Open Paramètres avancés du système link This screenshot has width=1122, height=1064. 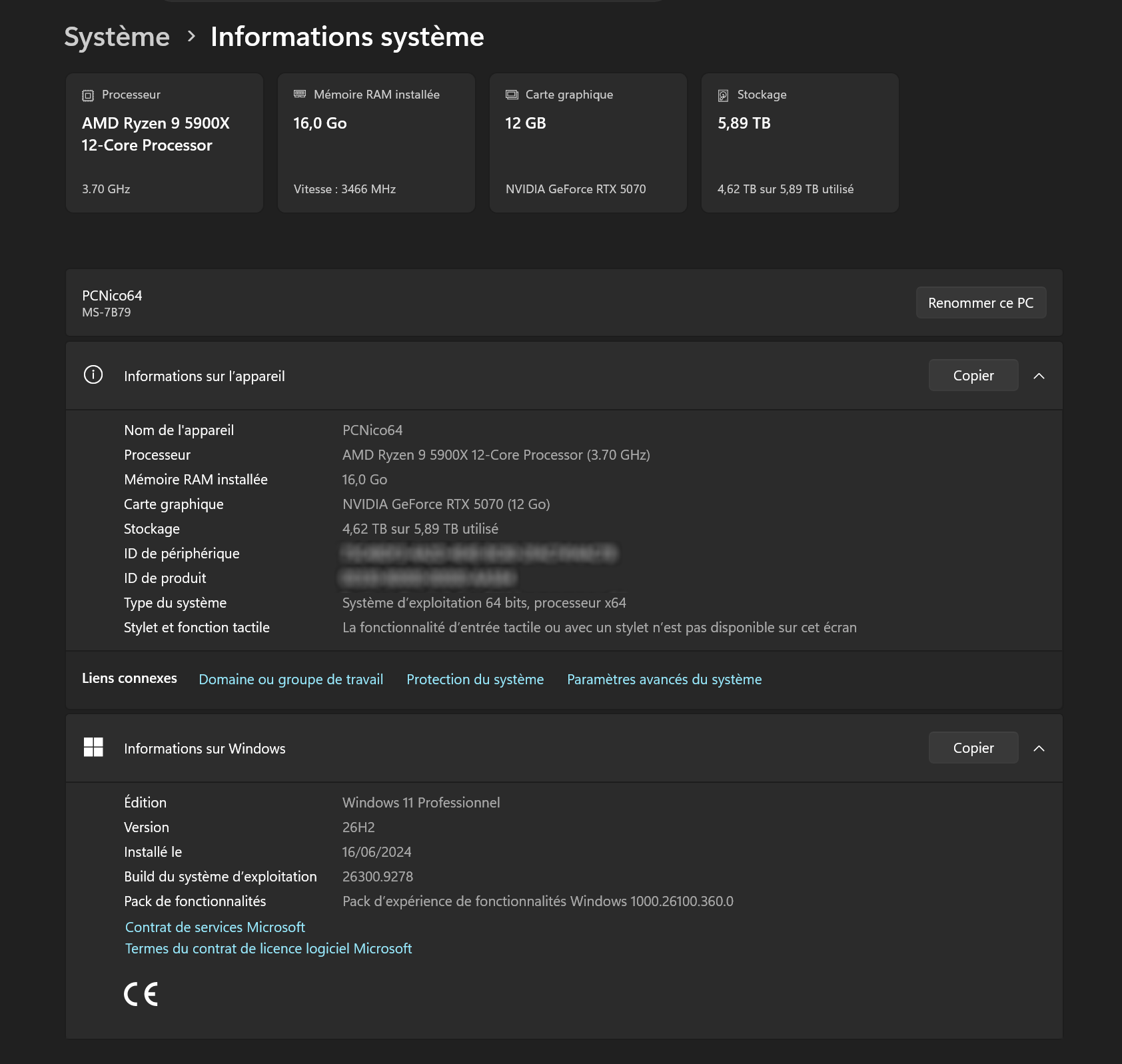664,679
